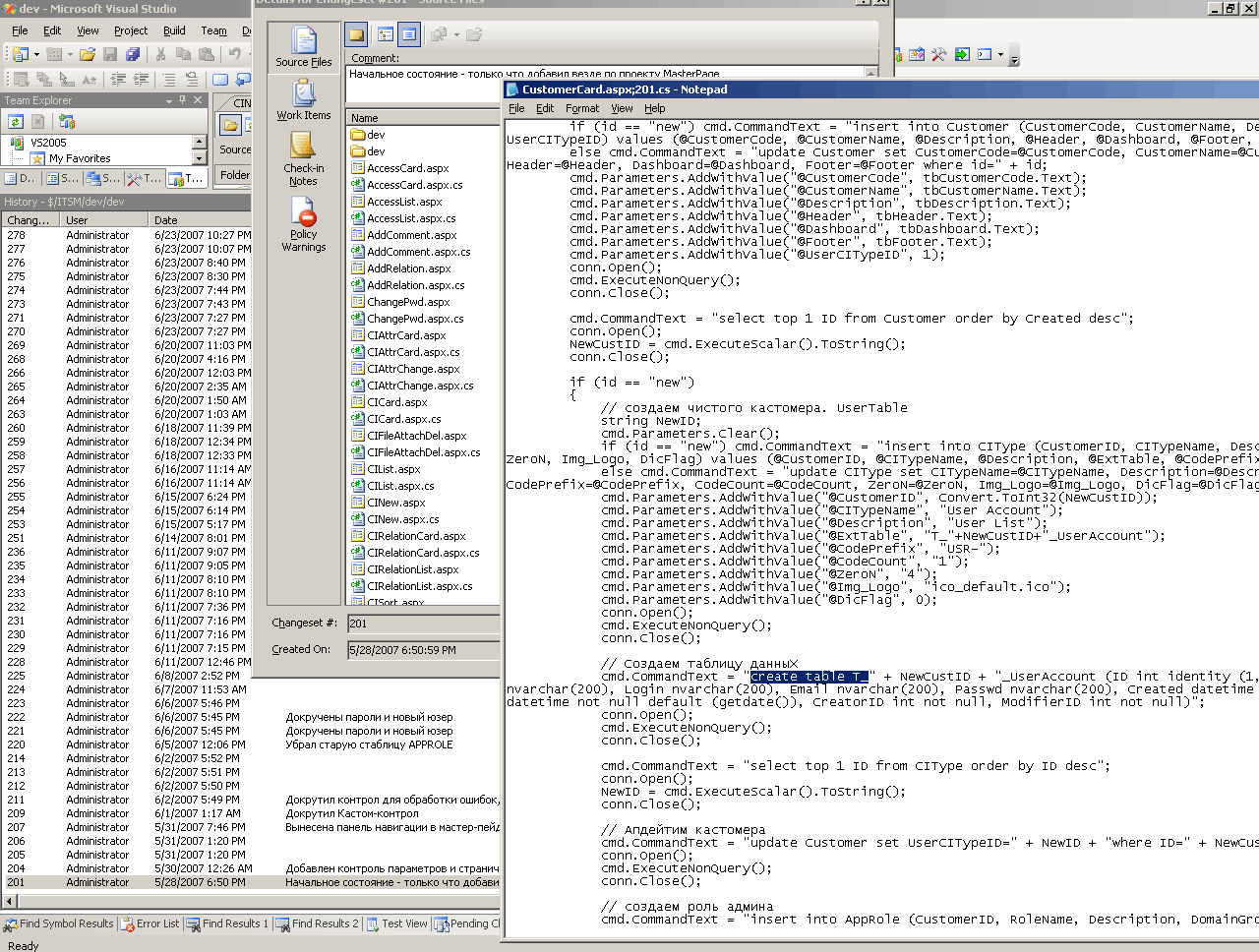
Task: Close the Team Explorer panel
Action: 198,100
